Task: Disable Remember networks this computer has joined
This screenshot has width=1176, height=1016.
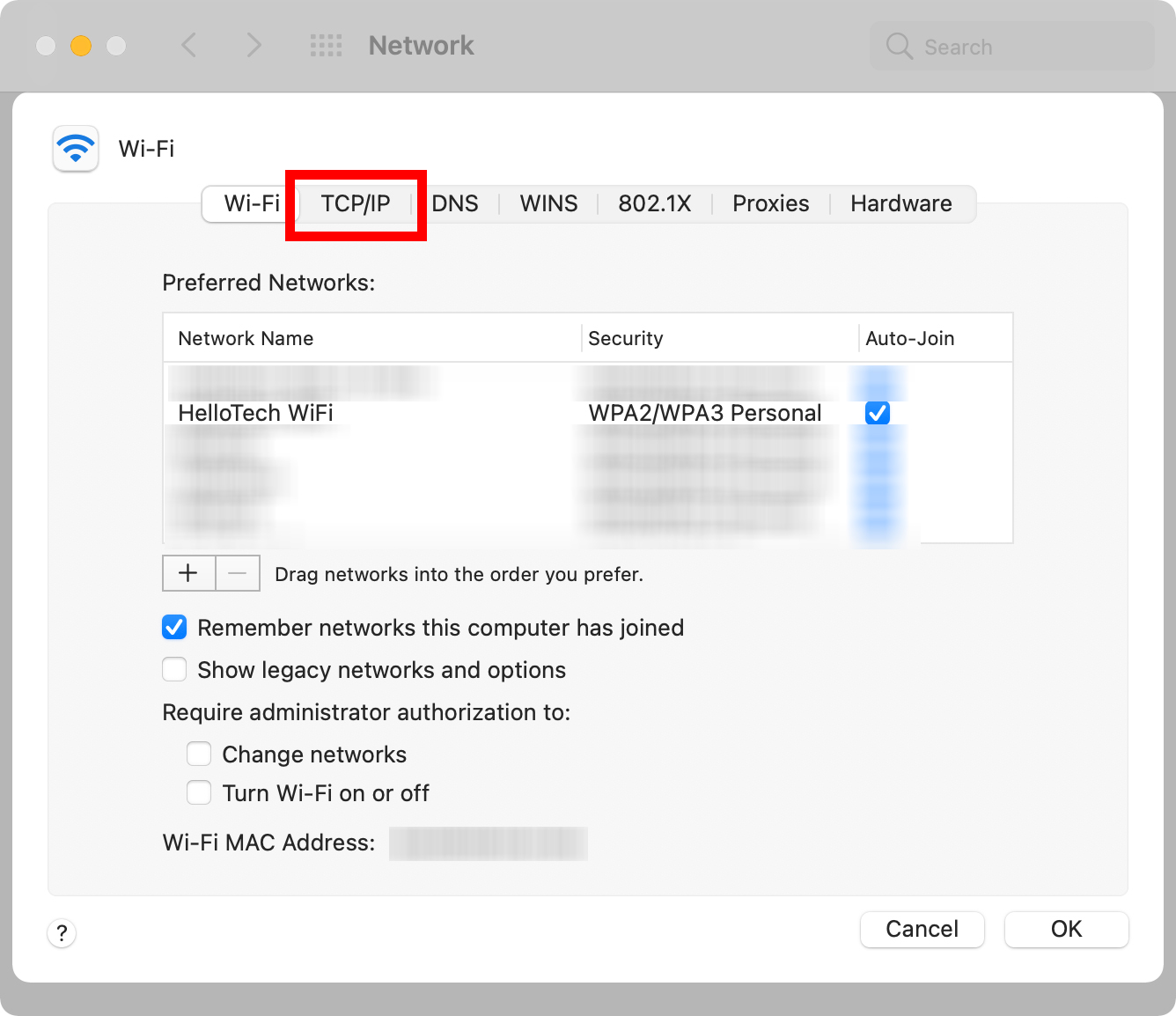Action: click(x=174, y=628)
